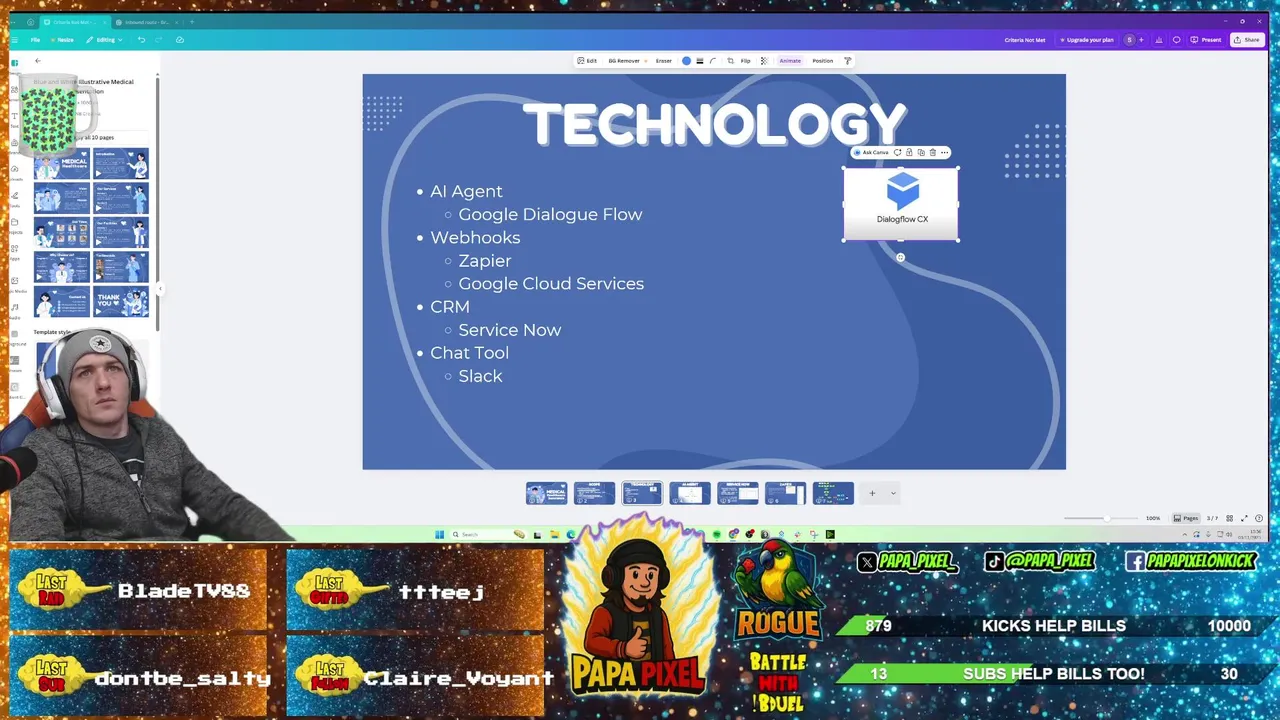
Task: Toggle the Pages view button
Action: [x=1186, y=518]
